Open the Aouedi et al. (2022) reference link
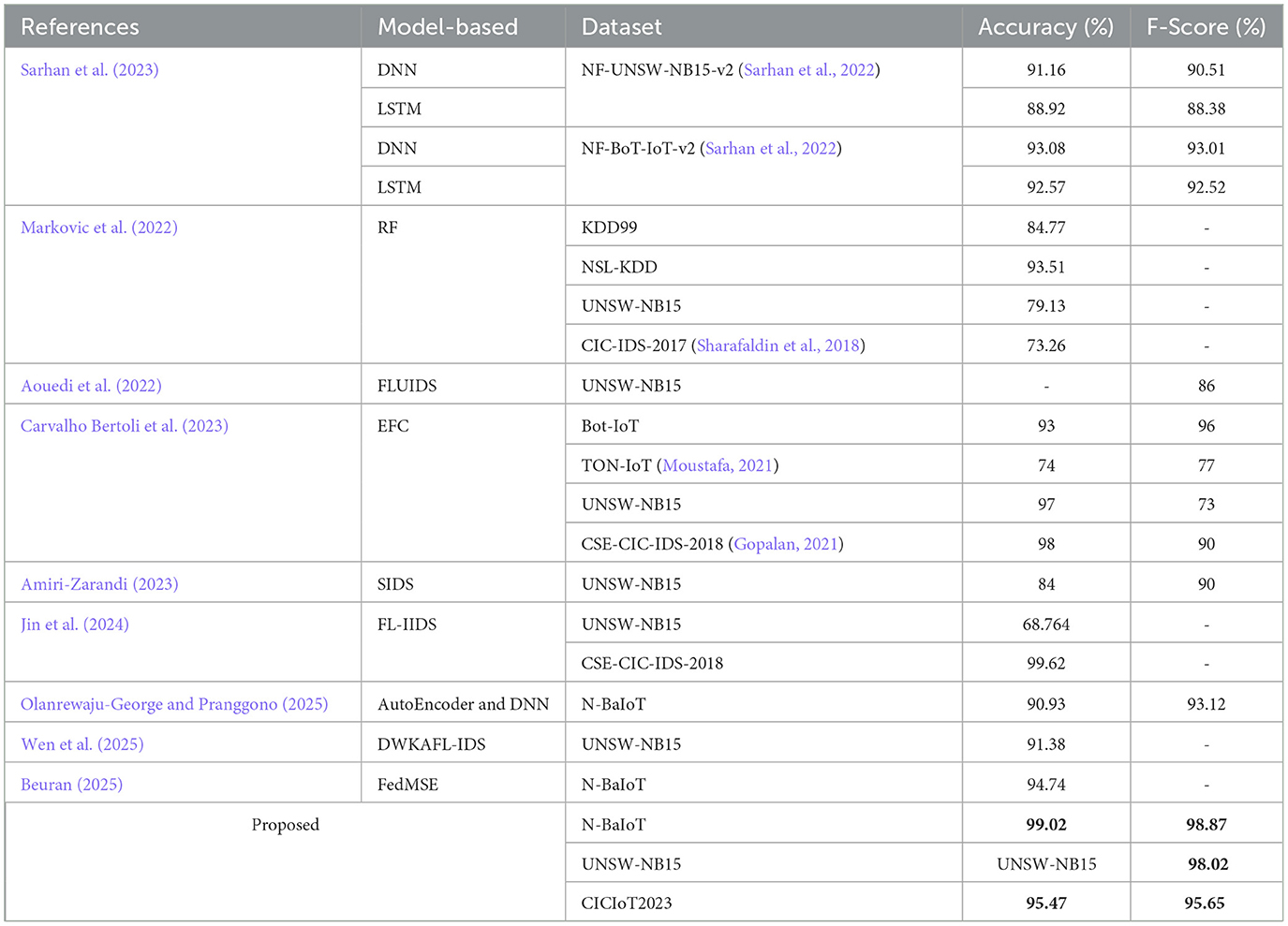The width and height of the screenshot is (1288, 926). coord(91,386)
